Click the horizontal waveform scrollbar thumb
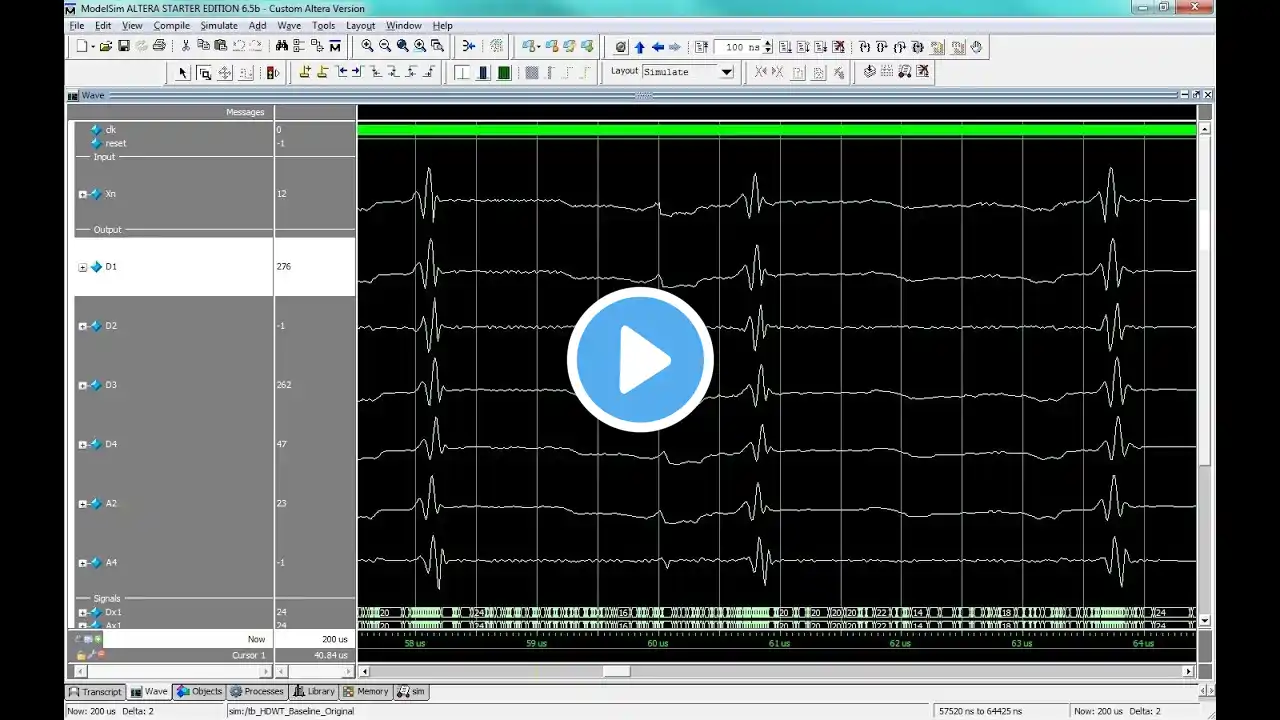1280x720 pixels. click(616, 671)
